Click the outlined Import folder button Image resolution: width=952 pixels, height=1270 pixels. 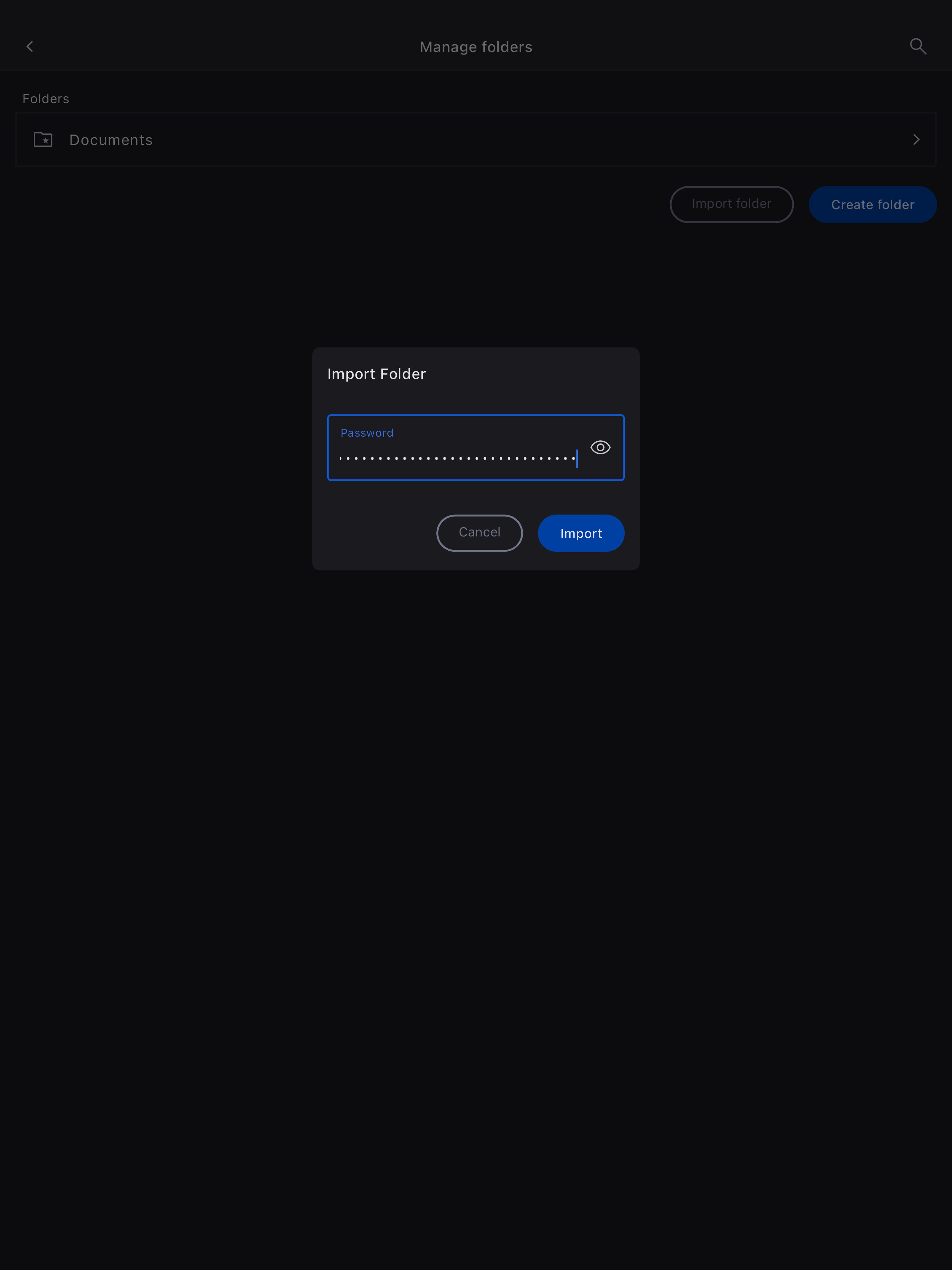click(731, 205)
